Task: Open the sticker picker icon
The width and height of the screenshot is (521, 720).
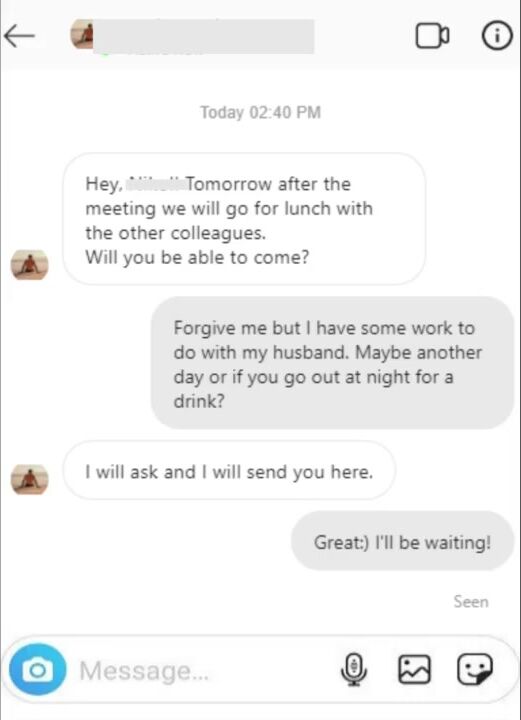Action: click(475, 669)
